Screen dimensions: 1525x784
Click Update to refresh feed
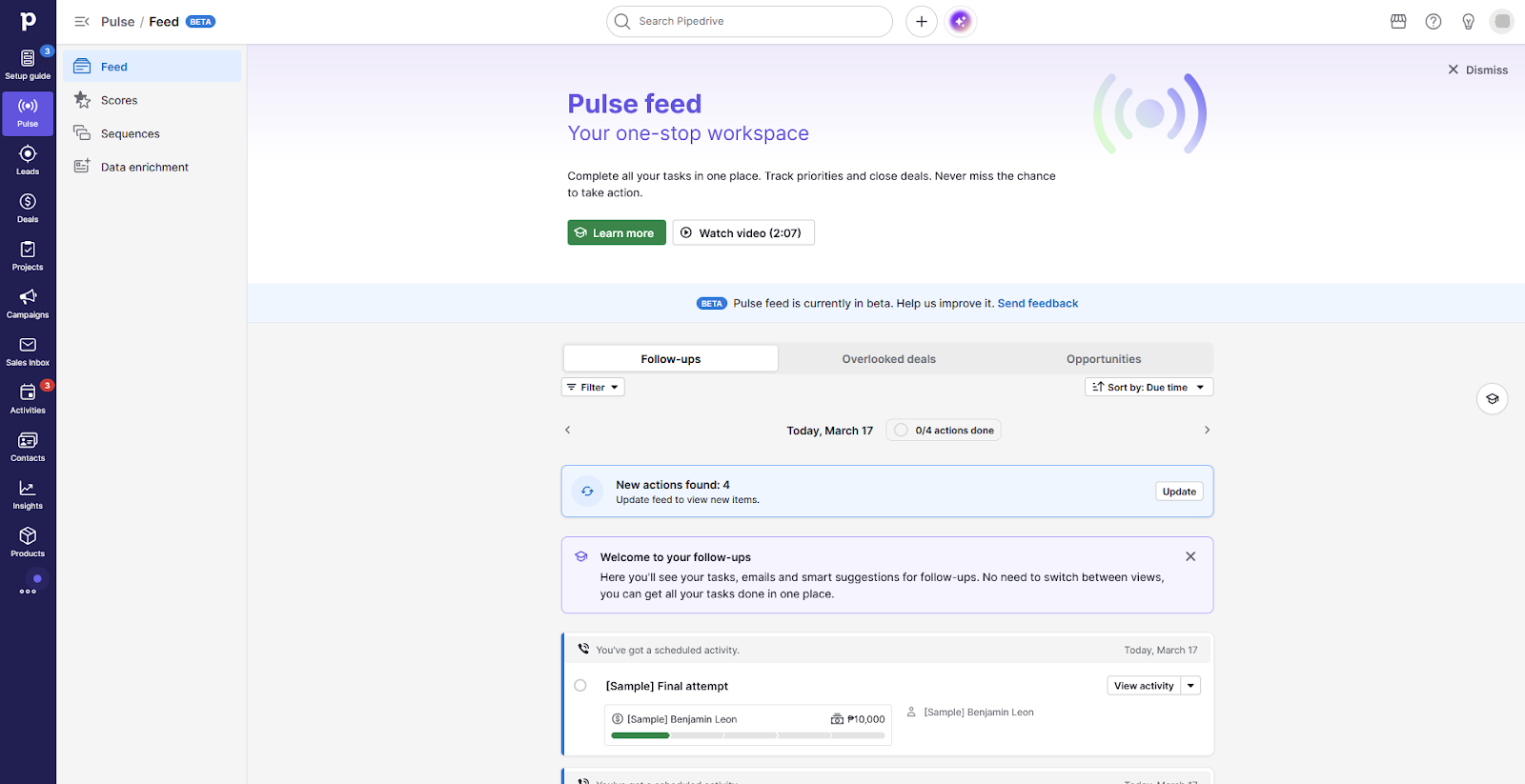1179,492
